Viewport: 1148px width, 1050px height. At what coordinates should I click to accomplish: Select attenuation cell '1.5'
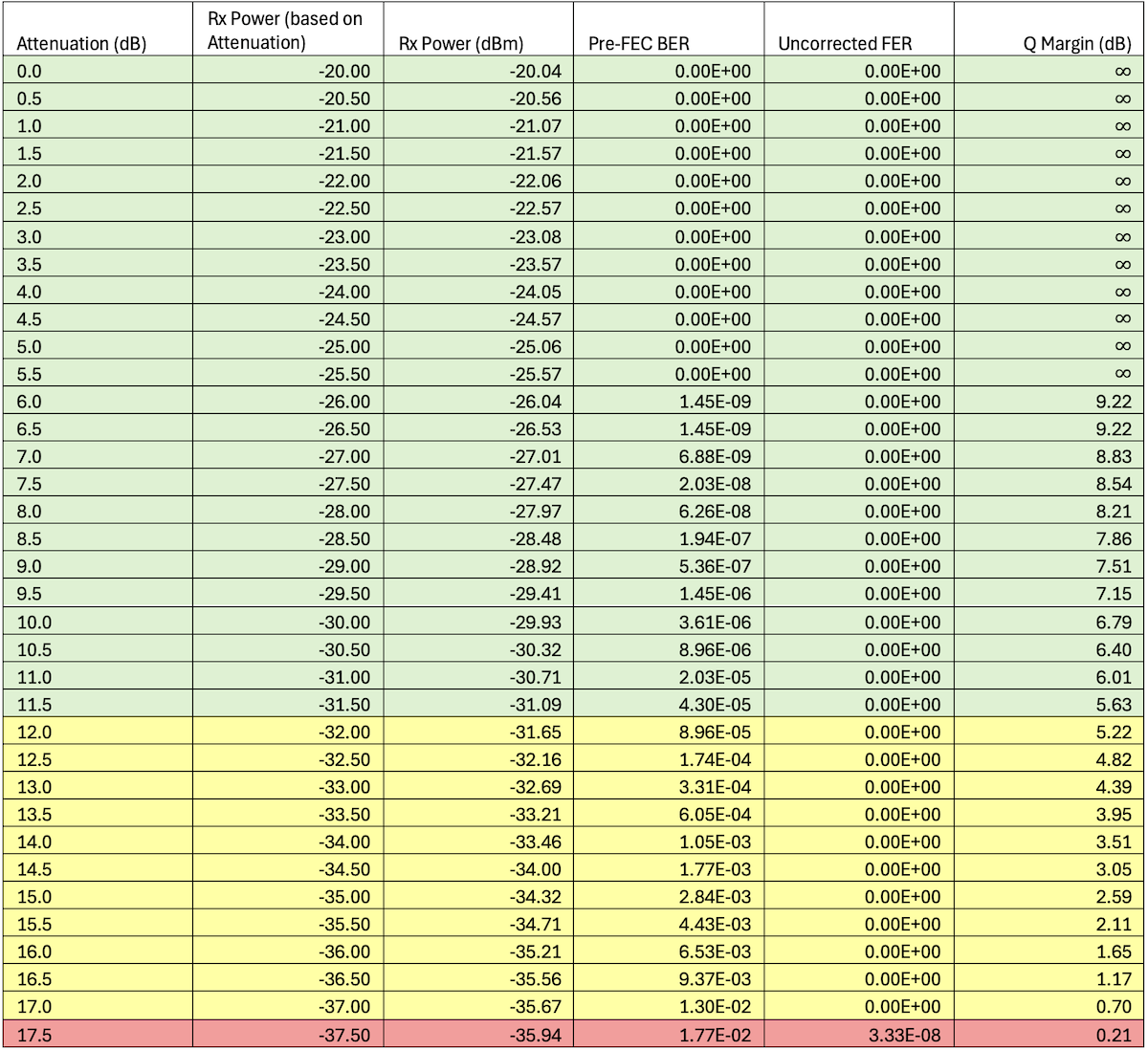point(97,154)
